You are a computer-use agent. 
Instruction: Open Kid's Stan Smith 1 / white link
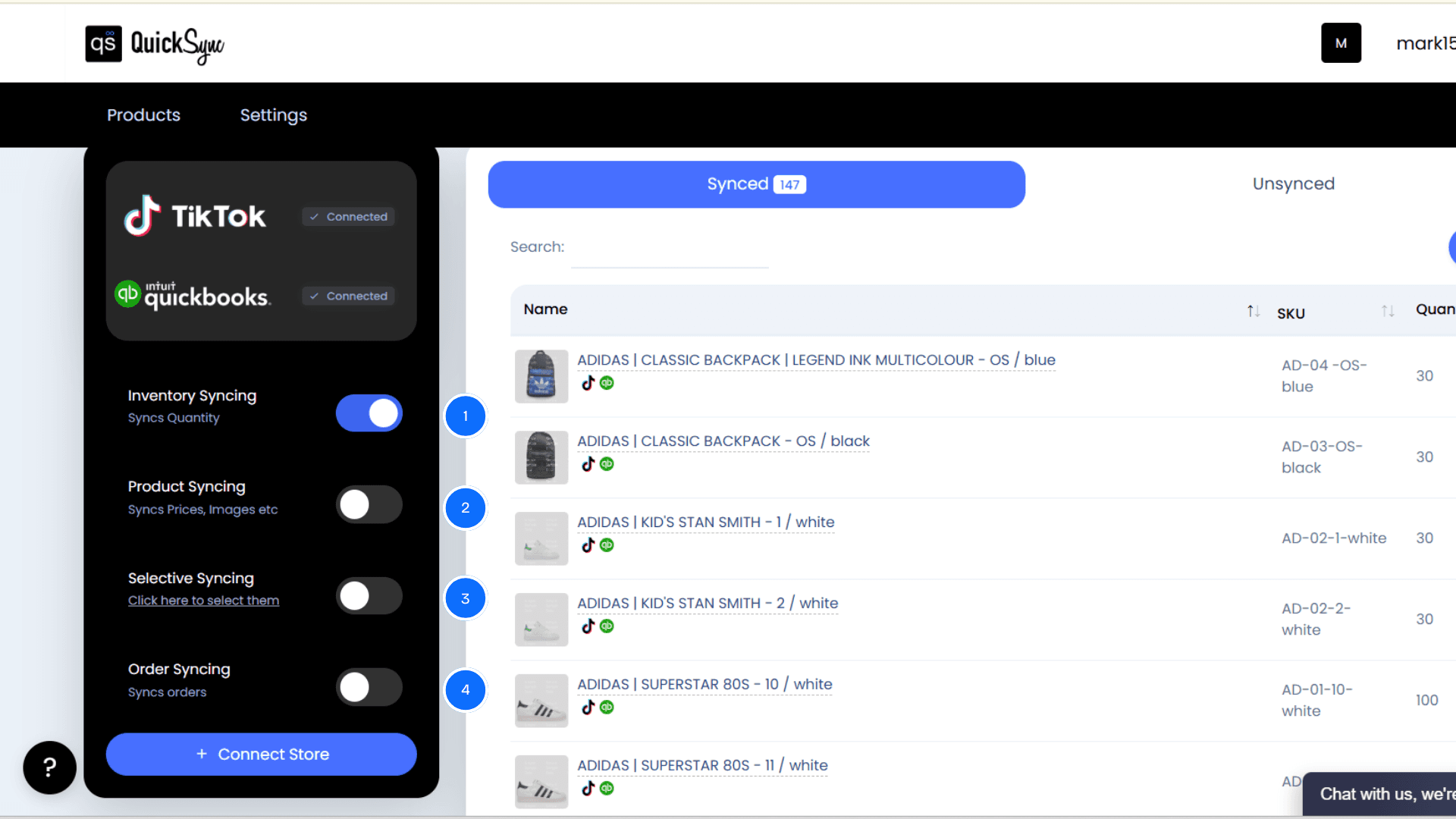pos(706,522)
